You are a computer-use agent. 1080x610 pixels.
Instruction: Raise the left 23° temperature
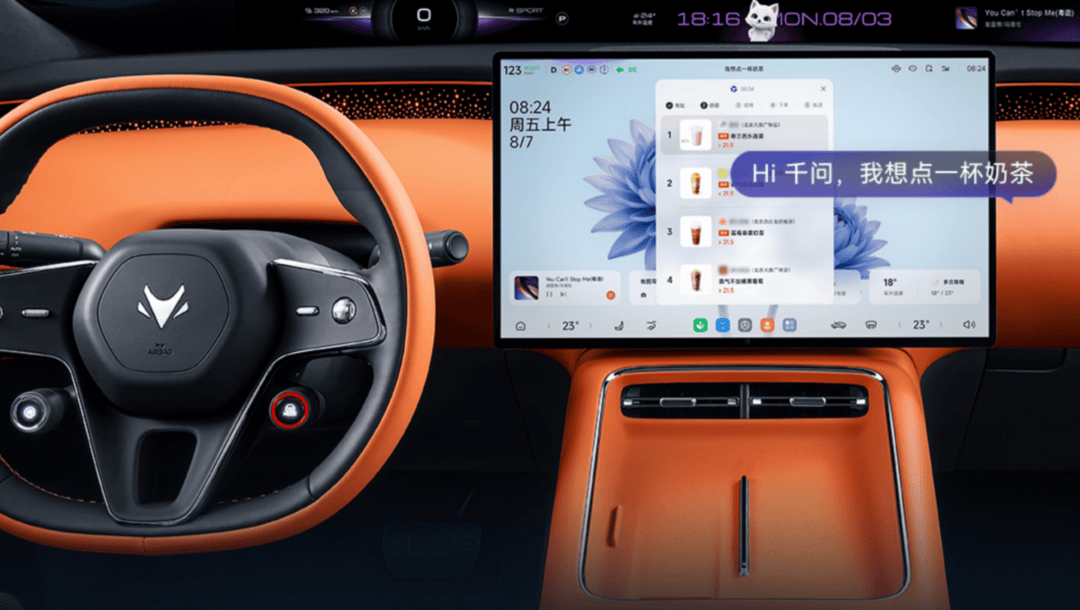pyautogui.click(x=590, y=326)
